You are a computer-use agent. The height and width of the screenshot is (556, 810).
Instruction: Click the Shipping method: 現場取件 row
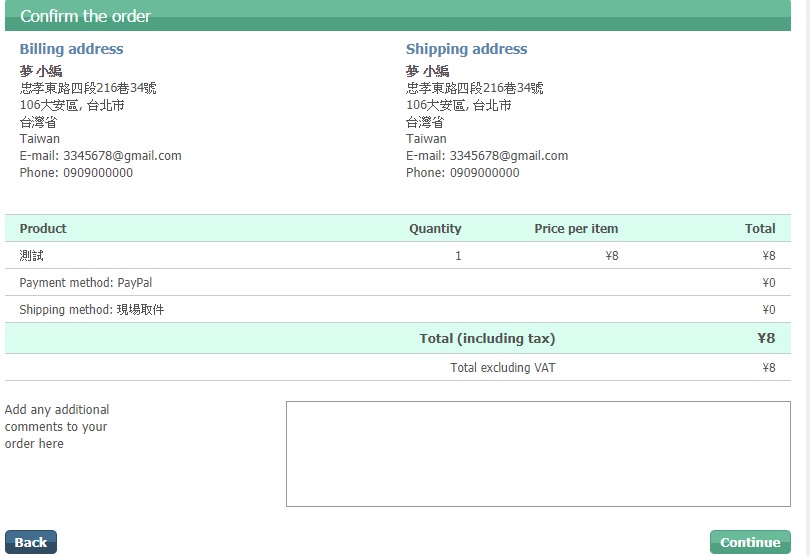click(92, 310)
